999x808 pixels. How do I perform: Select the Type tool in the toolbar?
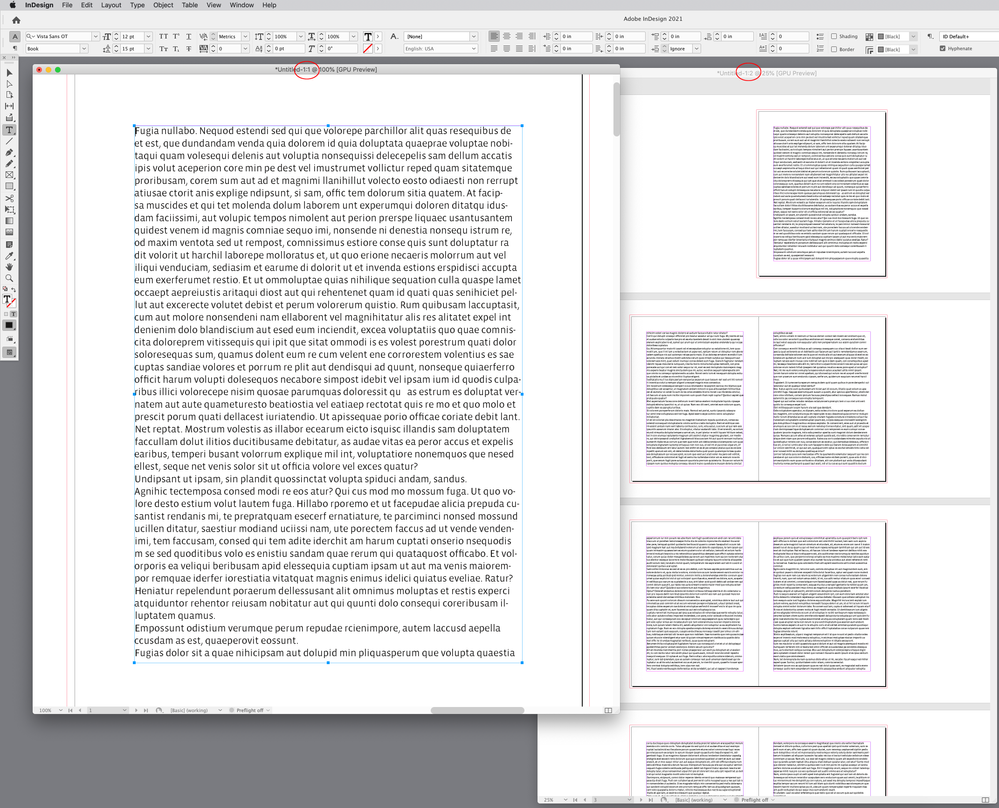[x=8, y=128]
